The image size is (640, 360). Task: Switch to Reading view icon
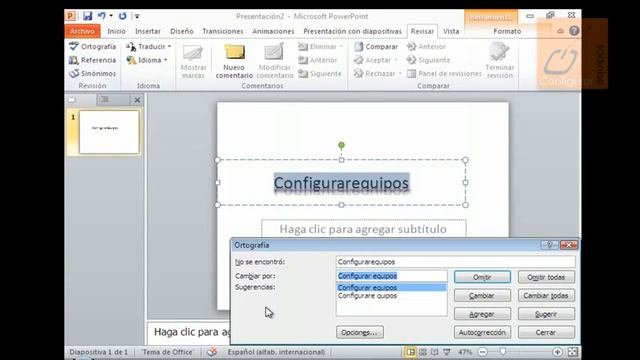coord(435,352)
